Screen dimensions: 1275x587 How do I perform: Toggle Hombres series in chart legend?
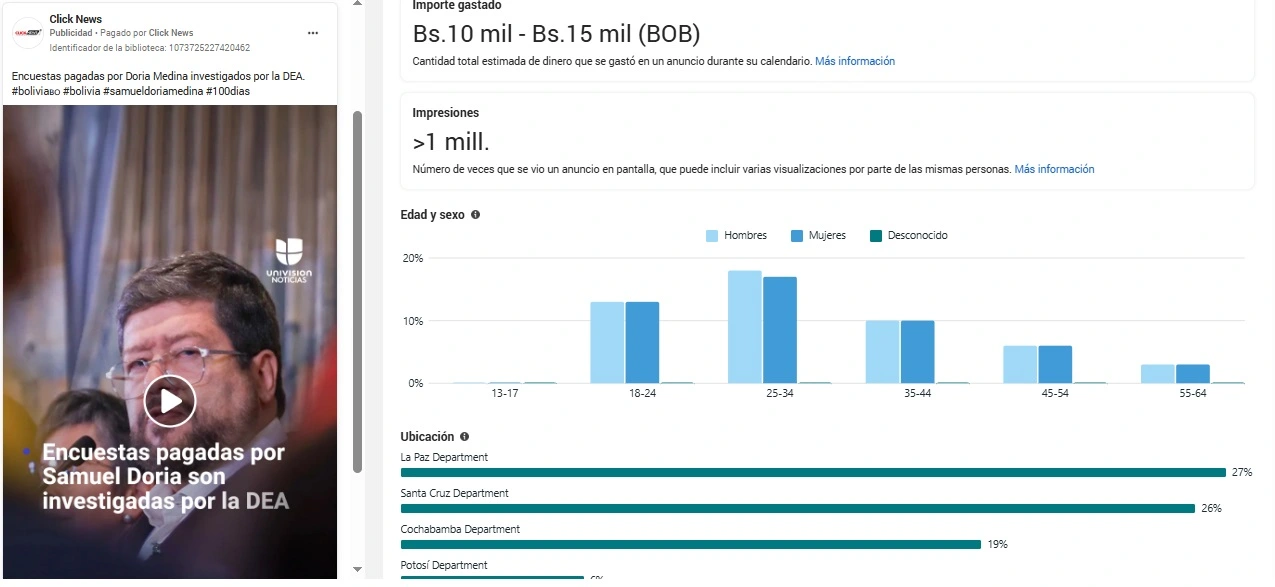pos(736,236)
